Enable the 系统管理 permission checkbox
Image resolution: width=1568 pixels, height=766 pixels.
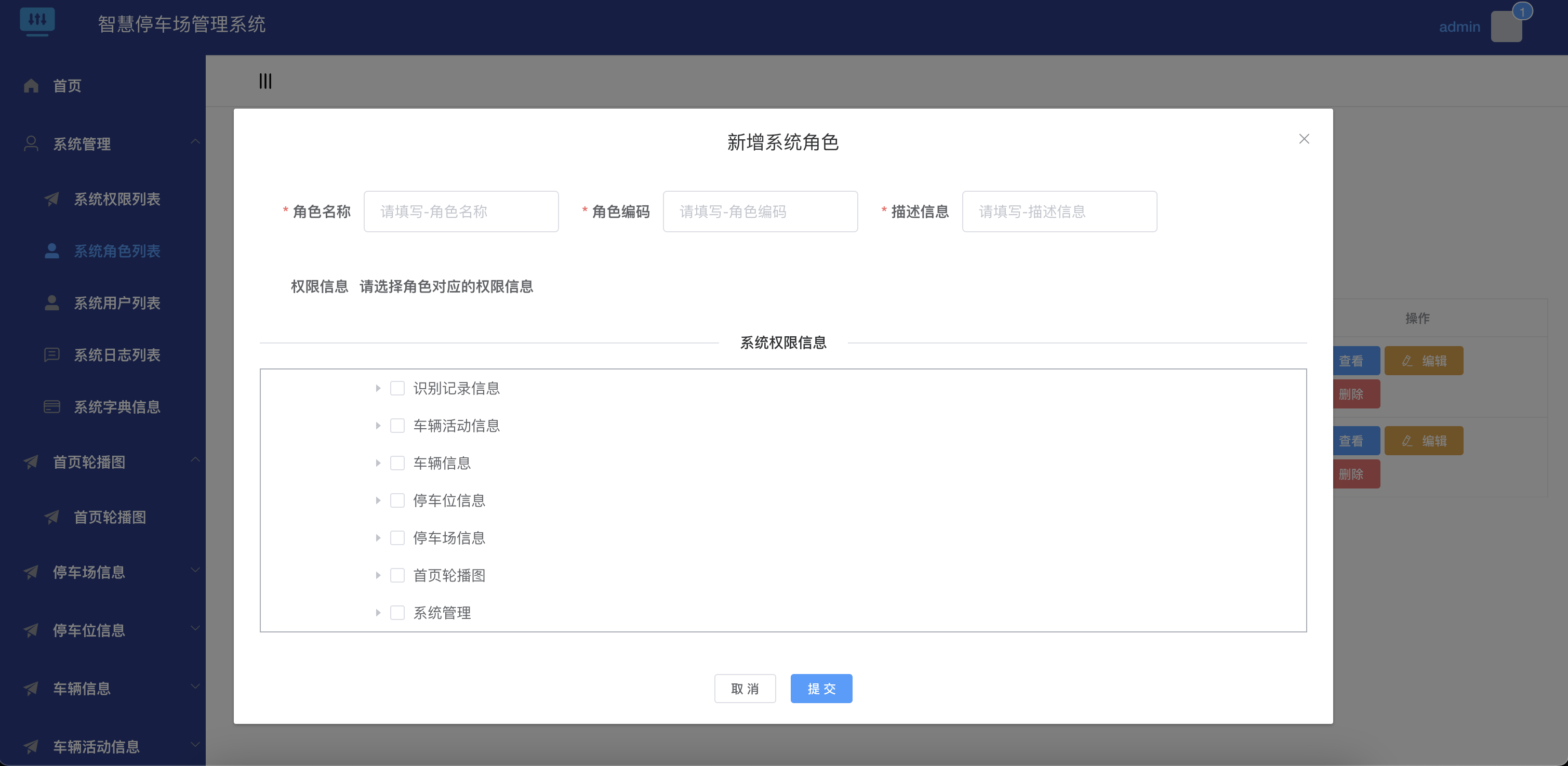397,613
